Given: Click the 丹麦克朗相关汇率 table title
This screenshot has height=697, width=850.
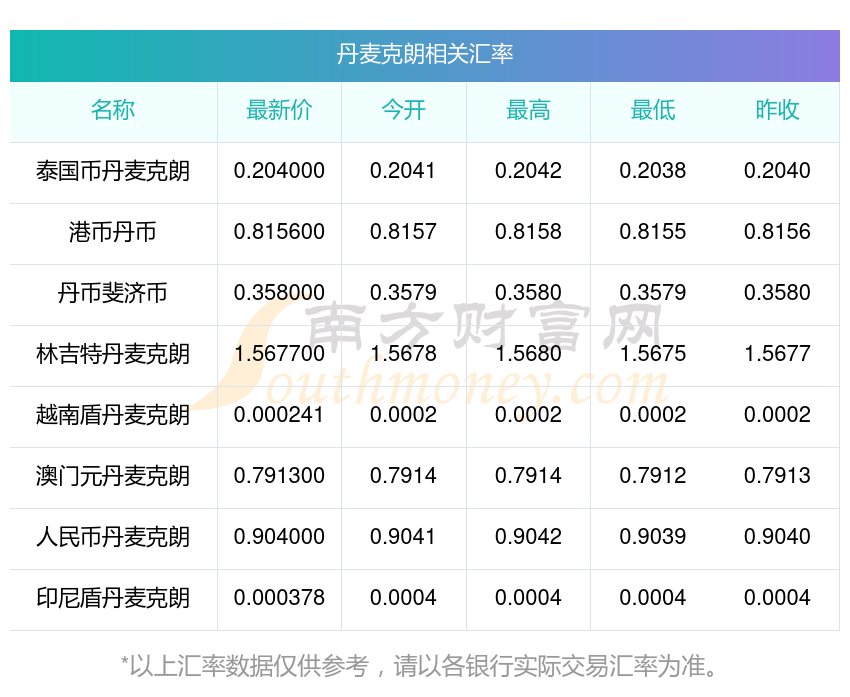Looking at the screenshot, I should click(x=425, y=54).
